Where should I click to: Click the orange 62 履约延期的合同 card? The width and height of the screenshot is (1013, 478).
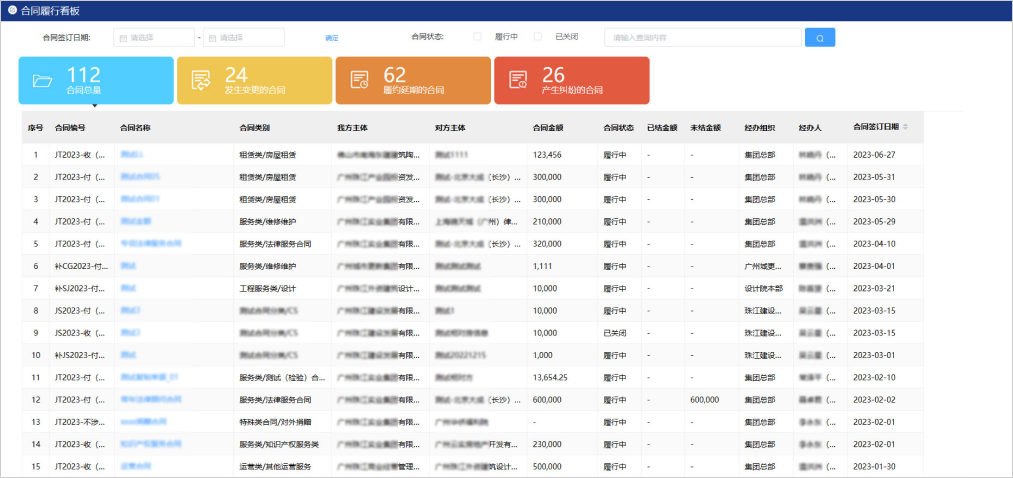click(x=413, y=81)
